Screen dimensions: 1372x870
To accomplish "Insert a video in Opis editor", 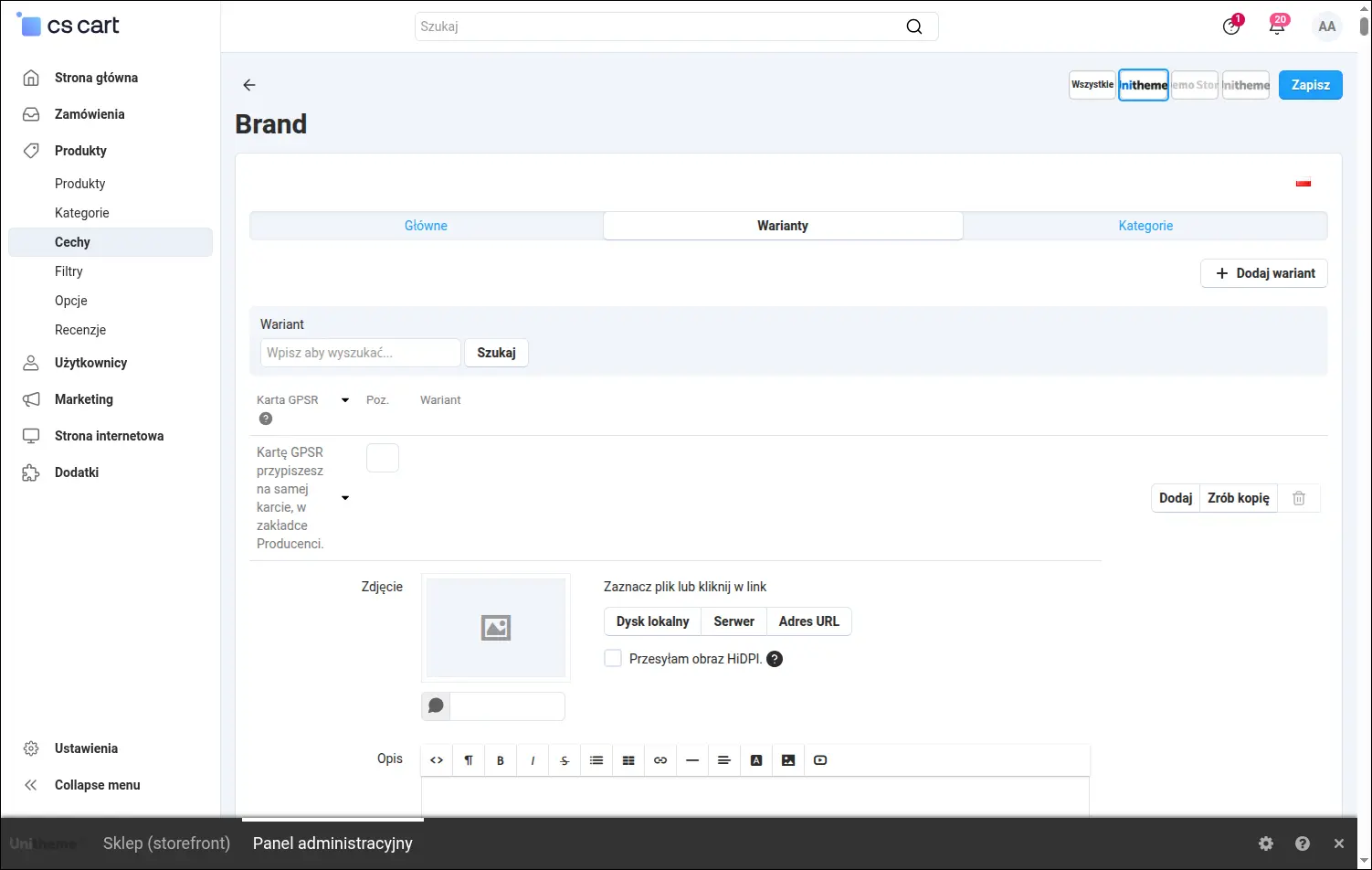I will pyautogui.click(x=820, y=760).
